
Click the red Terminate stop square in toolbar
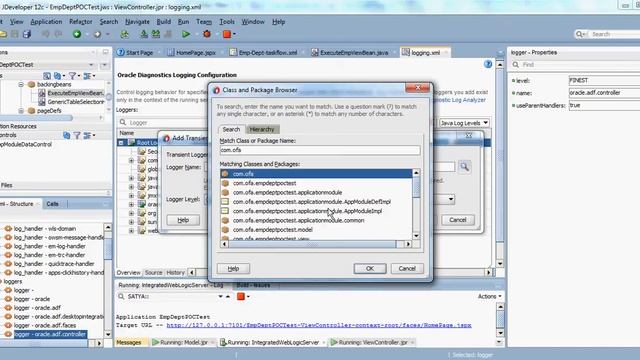pos(227,34)
